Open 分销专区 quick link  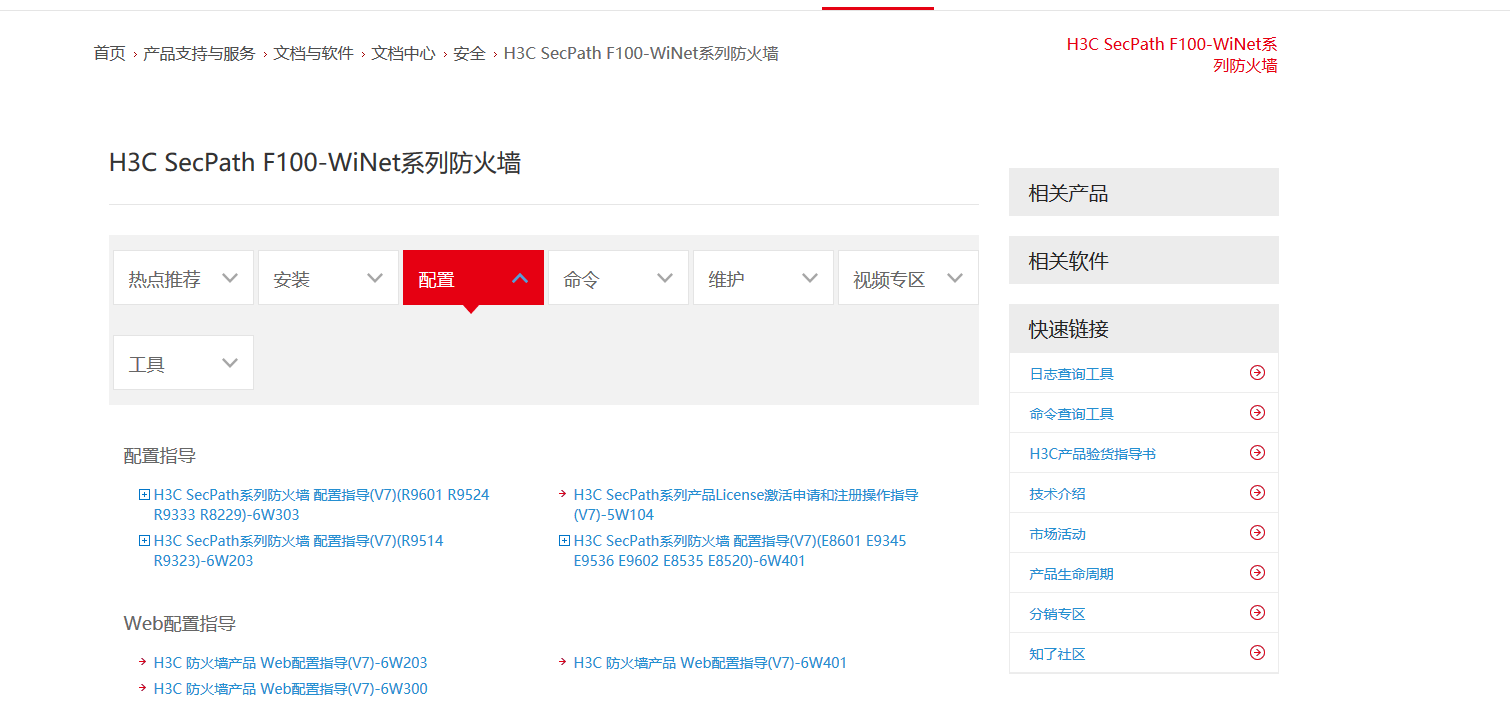click(x=1057, y=614)
